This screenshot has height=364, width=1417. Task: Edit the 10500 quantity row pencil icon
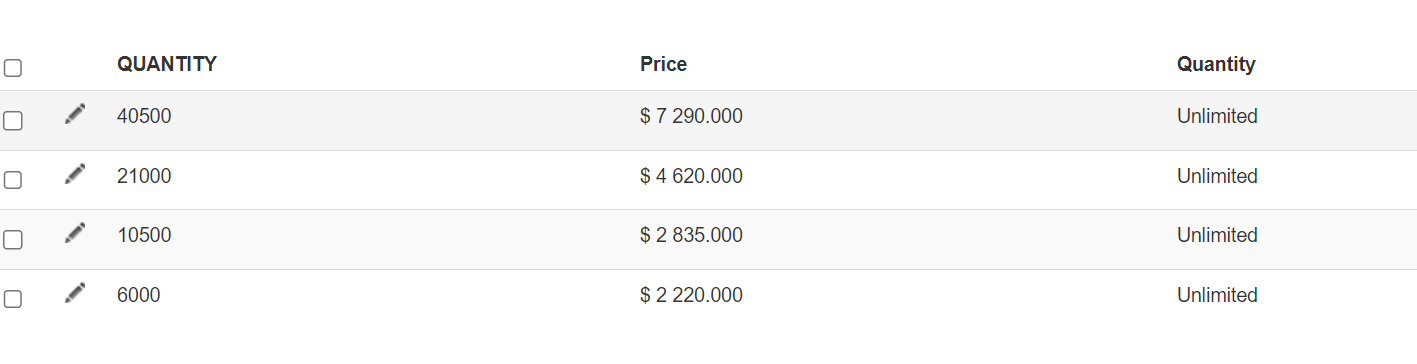(x=75, y=233)
